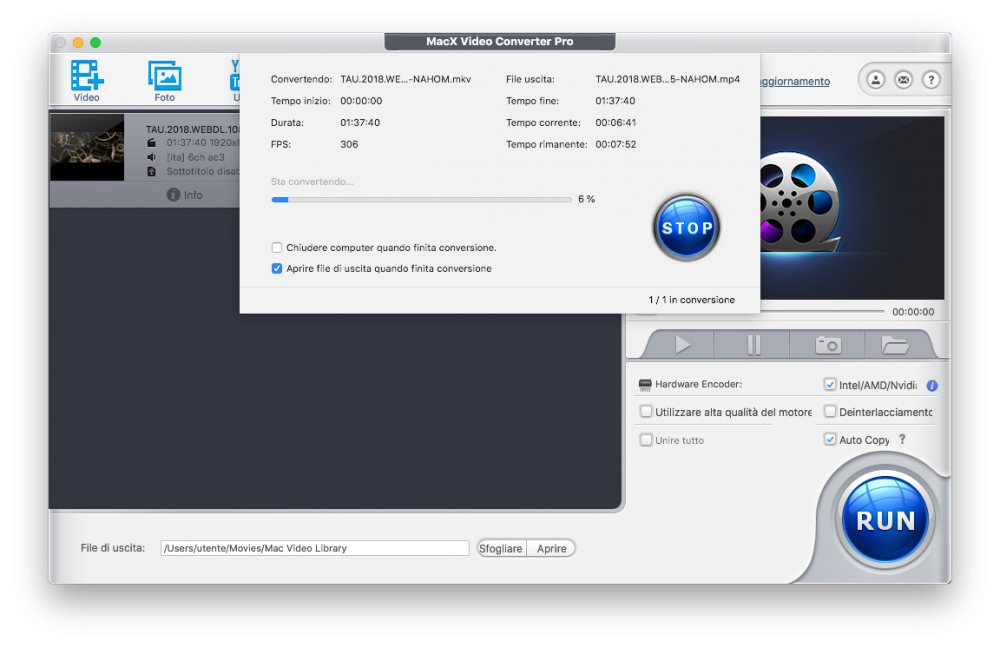Click the help question mark icon
This screenshot has width=1000, height=648.
pos(931,80)
